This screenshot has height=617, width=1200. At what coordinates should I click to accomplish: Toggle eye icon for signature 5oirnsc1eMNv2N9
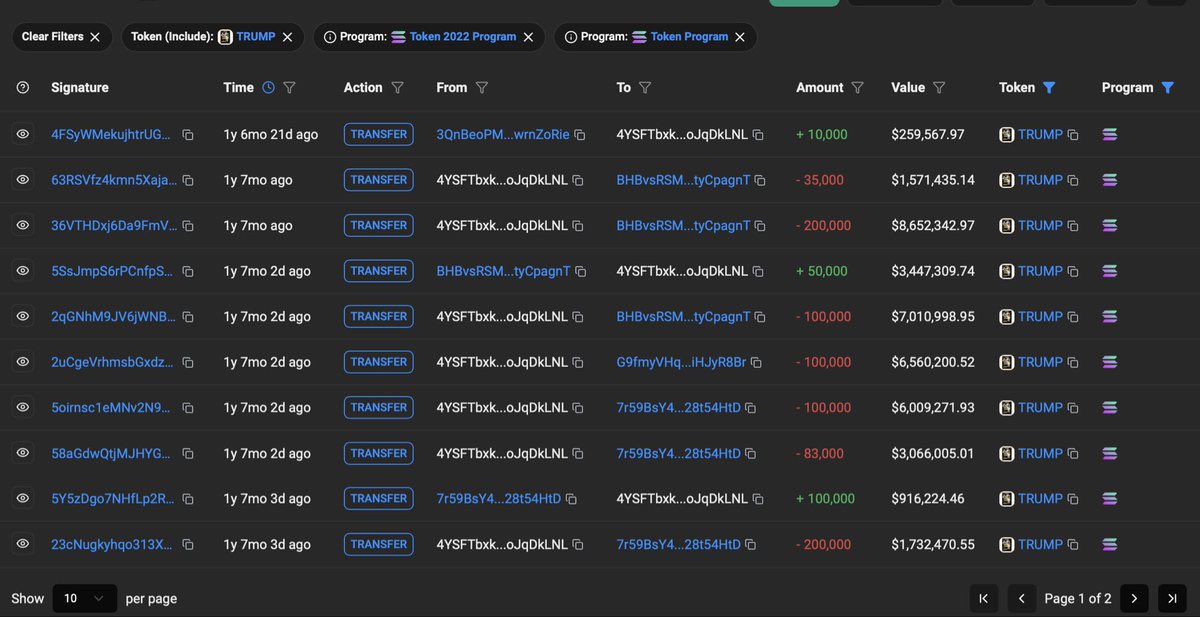[23, 407]
